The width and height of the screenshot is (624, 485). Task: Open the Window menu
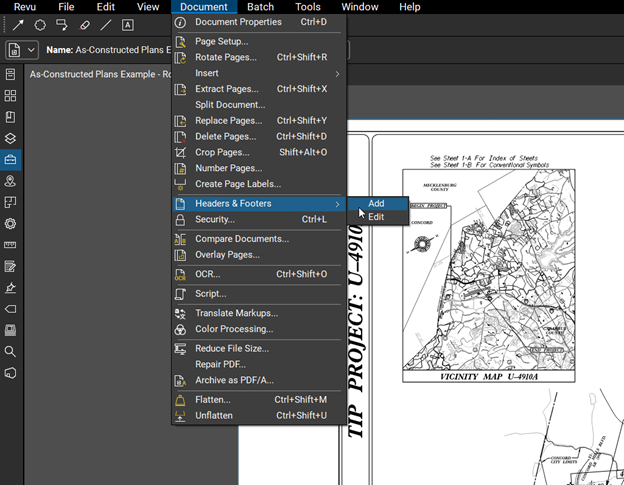pos(360,7)
